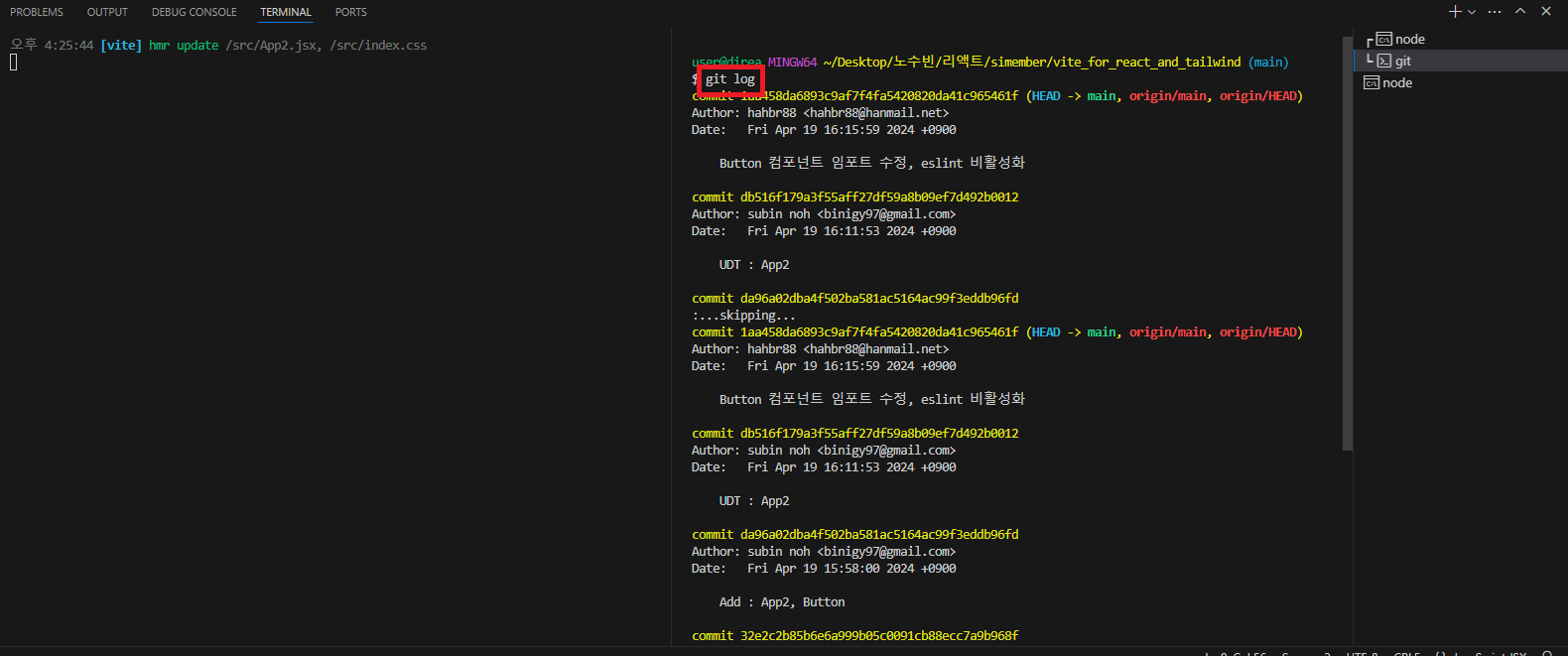Select the TERMINAL tab

click(x=286, y=12)
